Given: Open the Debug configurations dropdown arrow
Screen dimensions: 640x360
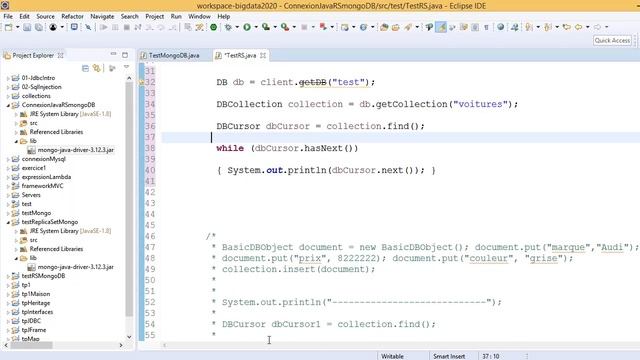Looking at the screenshot, I should pos(237,27).
